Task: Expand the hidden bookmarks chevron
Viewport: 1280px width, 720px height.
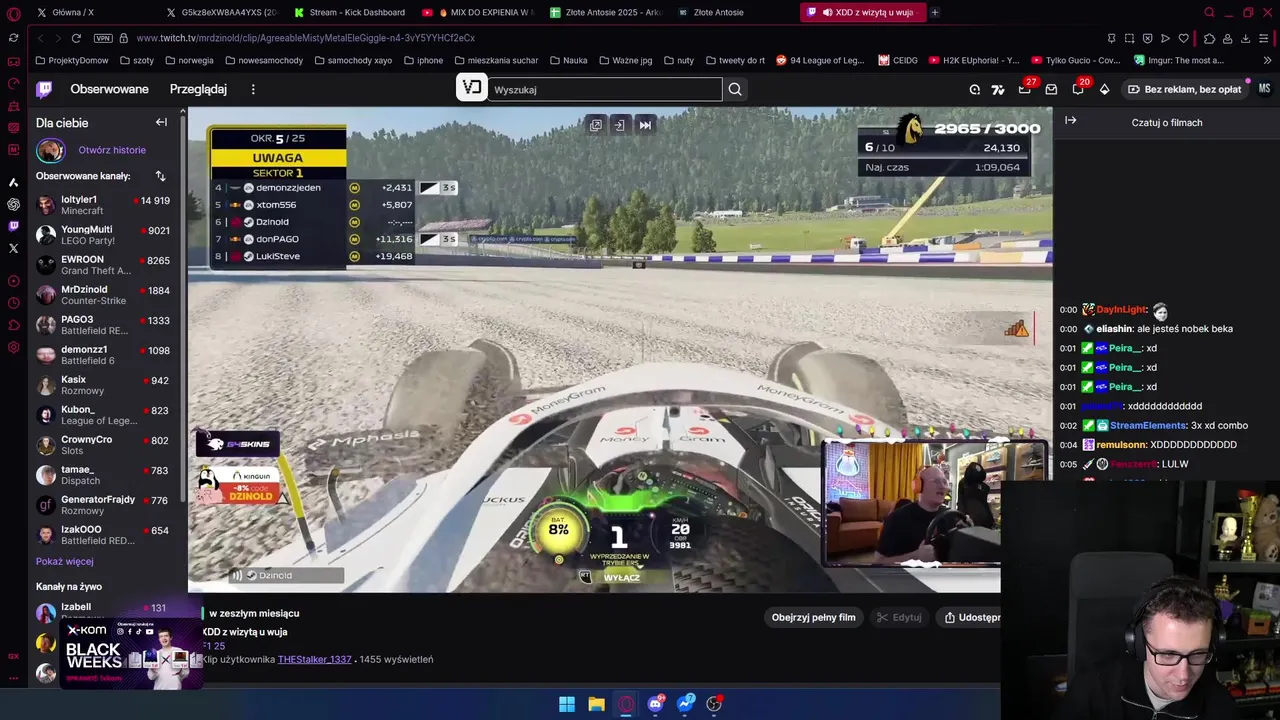Action: click(1268, 60)
